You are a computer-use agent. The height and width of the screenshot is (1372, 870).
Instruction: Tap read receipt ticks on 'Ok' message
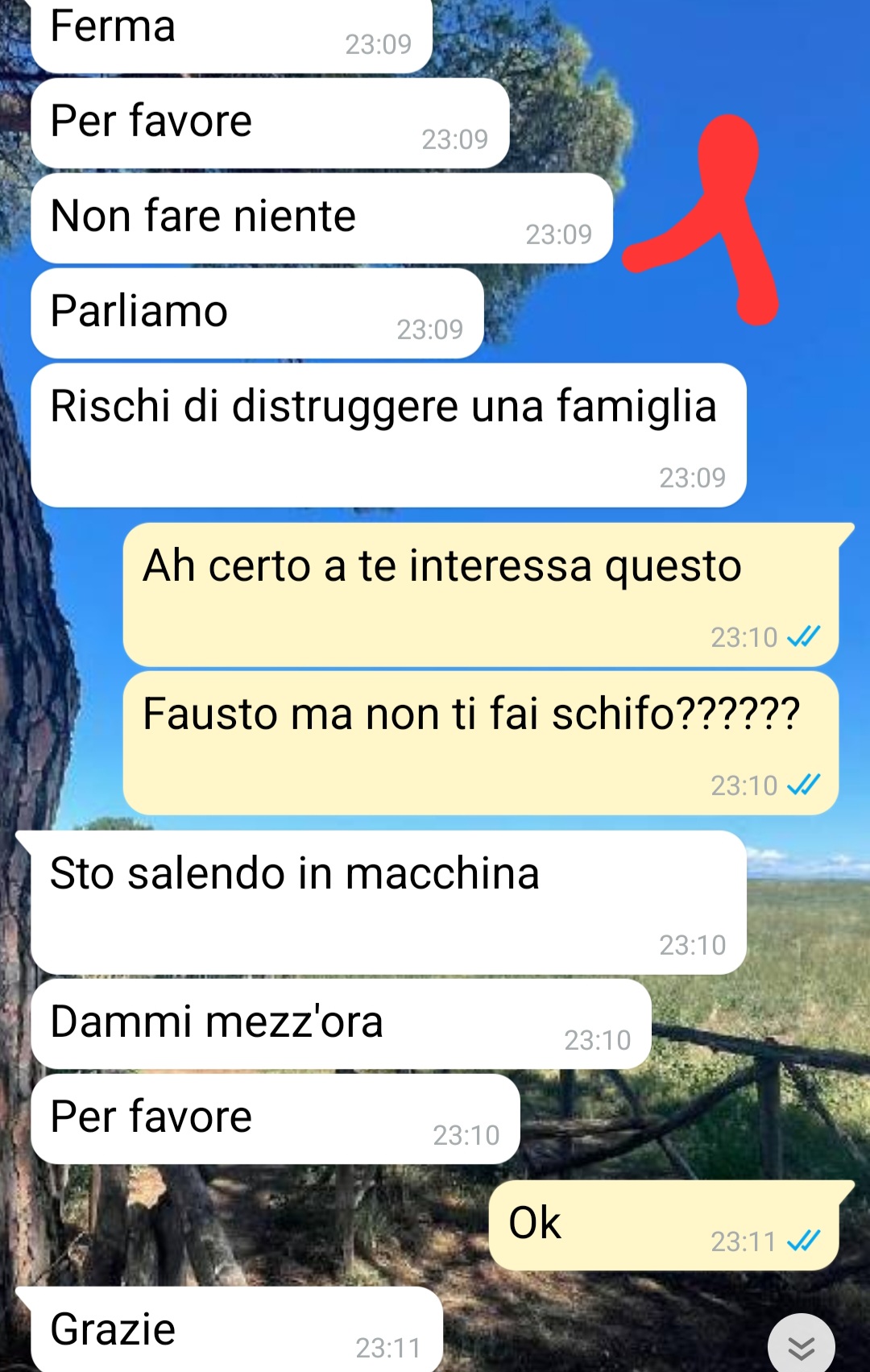tap(803, 1241)
